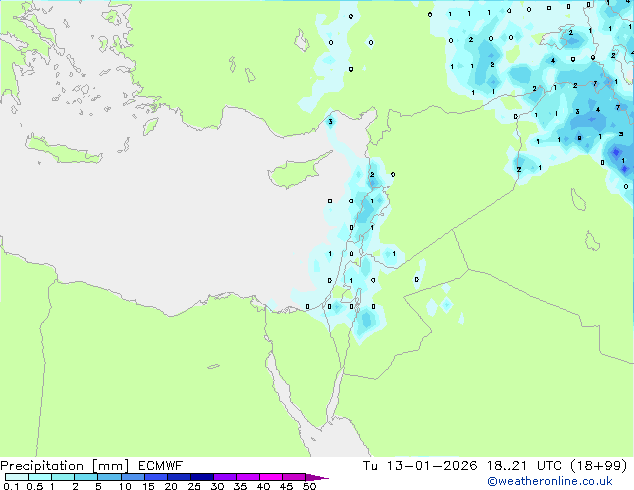Click the 10–15 mm legend swatch
Screen dimensions: 634x490
pyautogui.click(x=132, y=477)
